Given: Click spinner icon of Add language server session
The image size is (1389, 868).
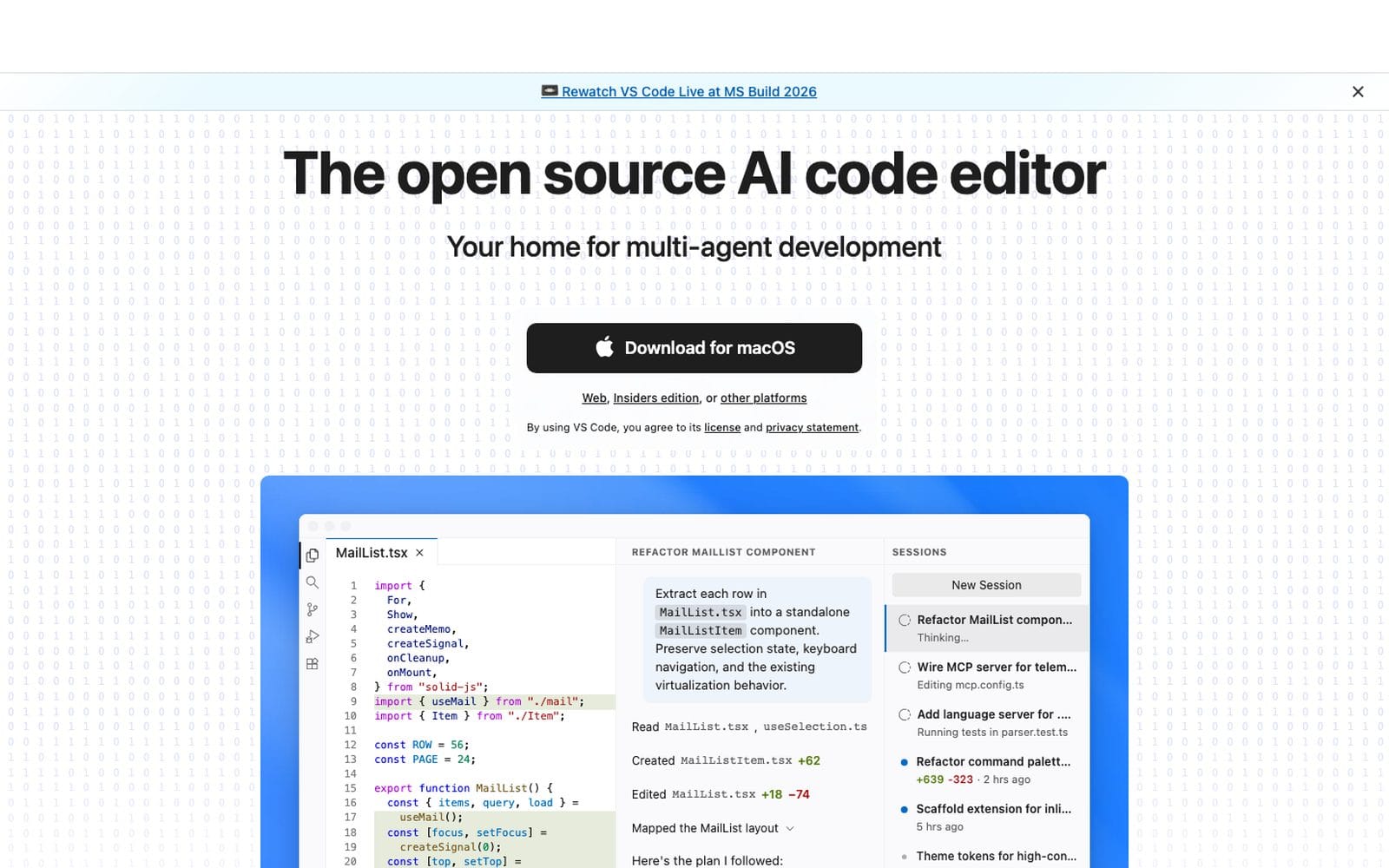Looking at the screenshot, I should (x=905, y=714).
